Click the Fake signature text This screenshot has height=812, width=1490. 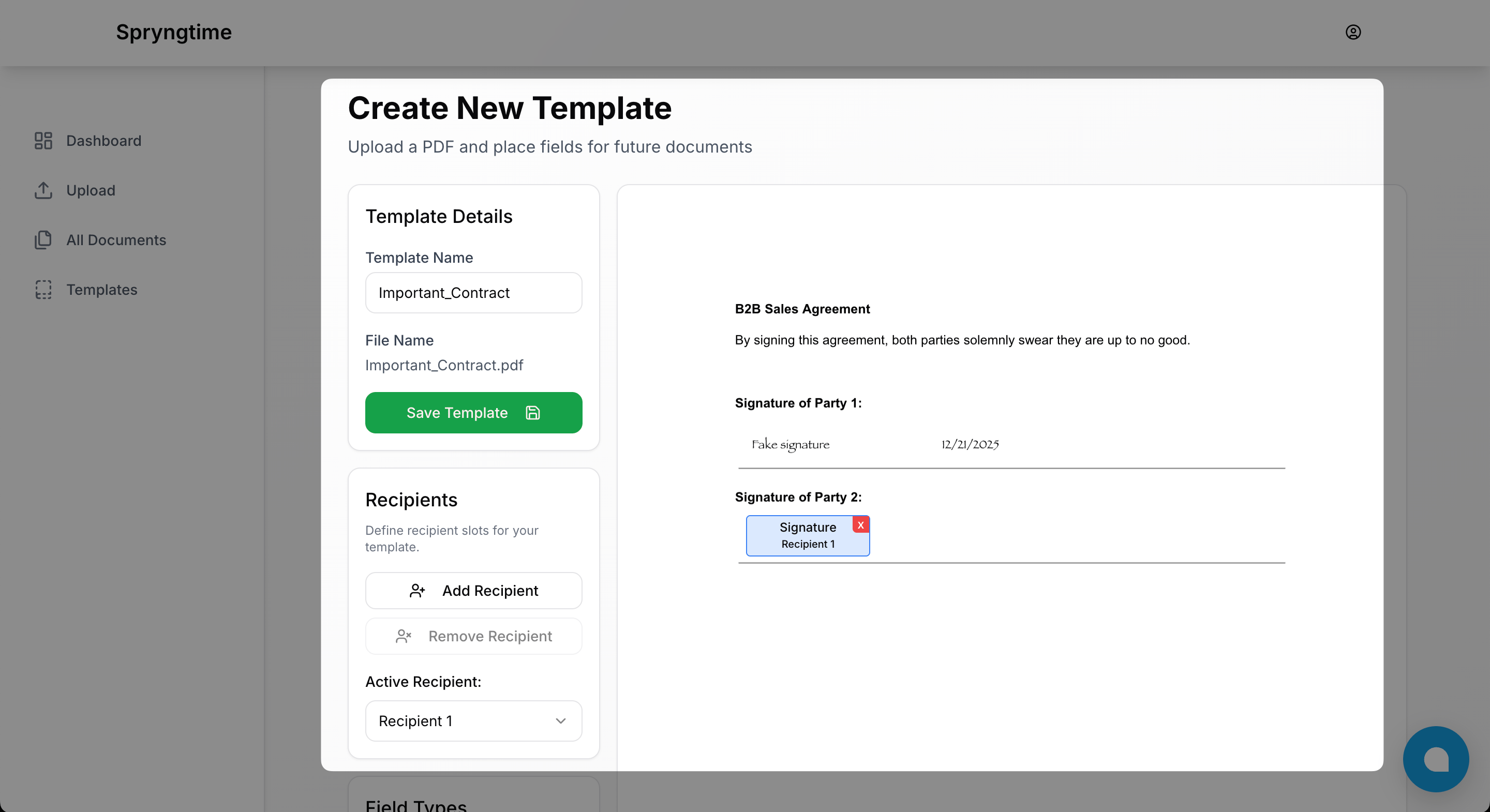[x=790, y=444]
